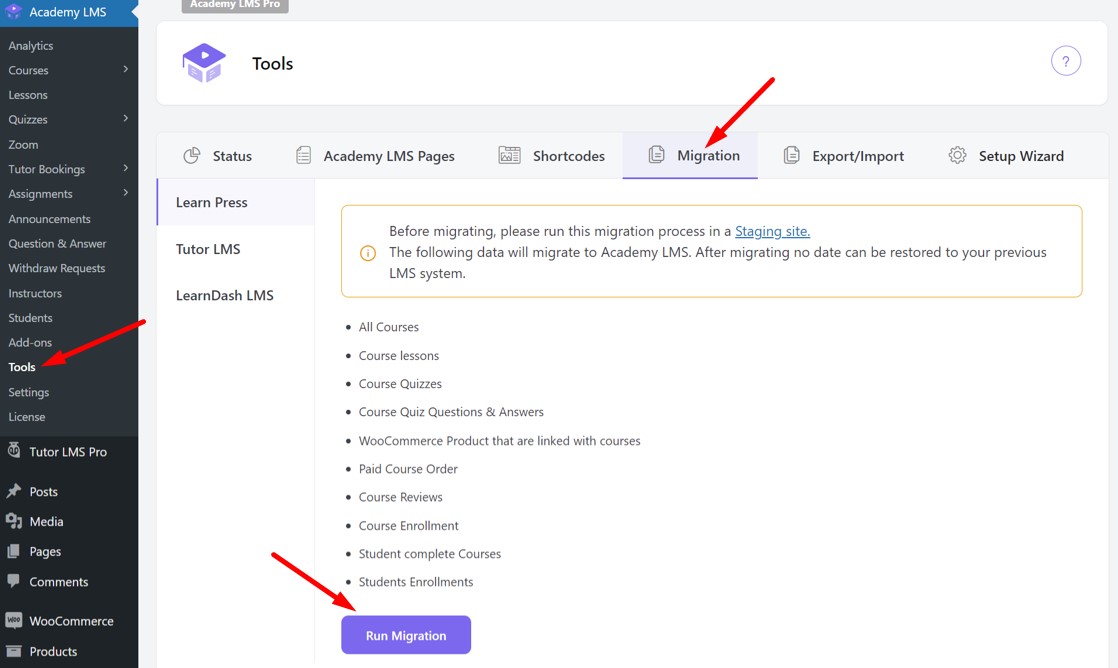Open the Staging site link
The height and width of the screenshot is (668, 1118).
771,230
